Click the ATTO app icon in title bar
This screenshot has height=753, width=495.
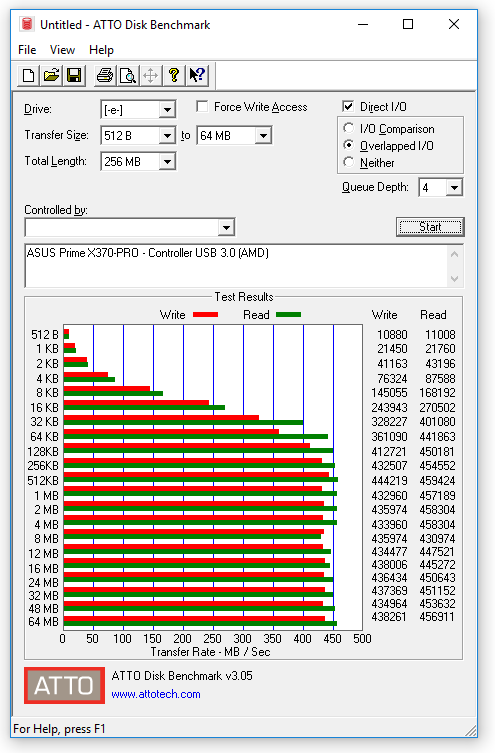(27, 24)
